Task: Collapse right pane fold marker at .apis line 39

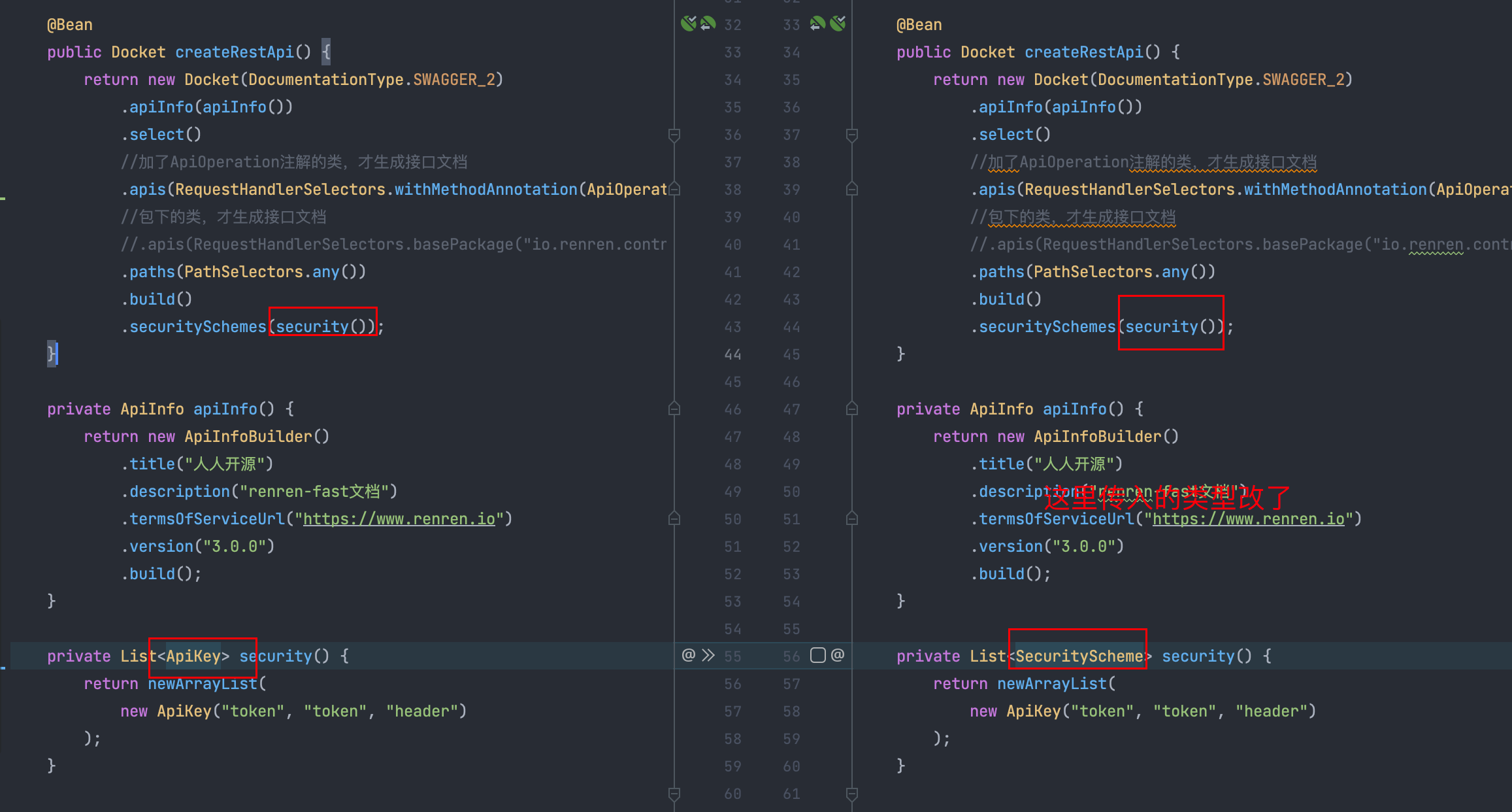Action: click(852, 189)
